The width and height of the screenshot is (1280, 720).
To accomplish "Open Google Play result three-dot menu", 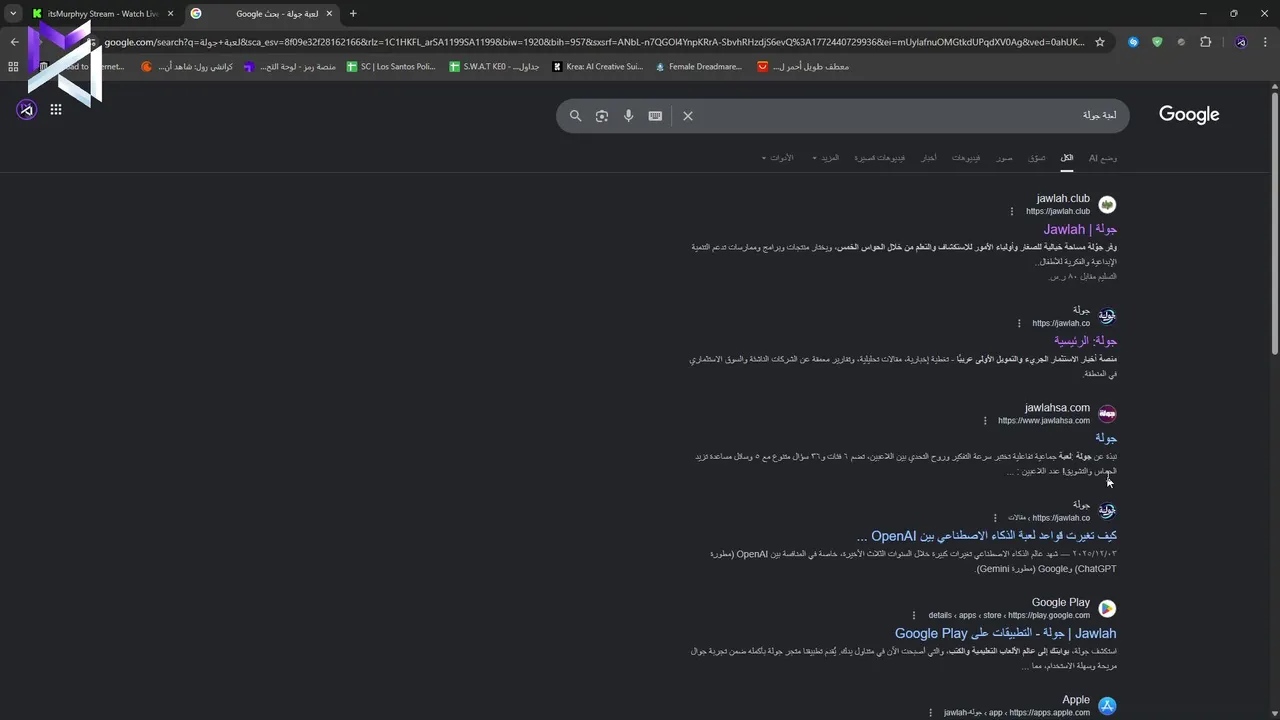I will click(x=914, y=615).
